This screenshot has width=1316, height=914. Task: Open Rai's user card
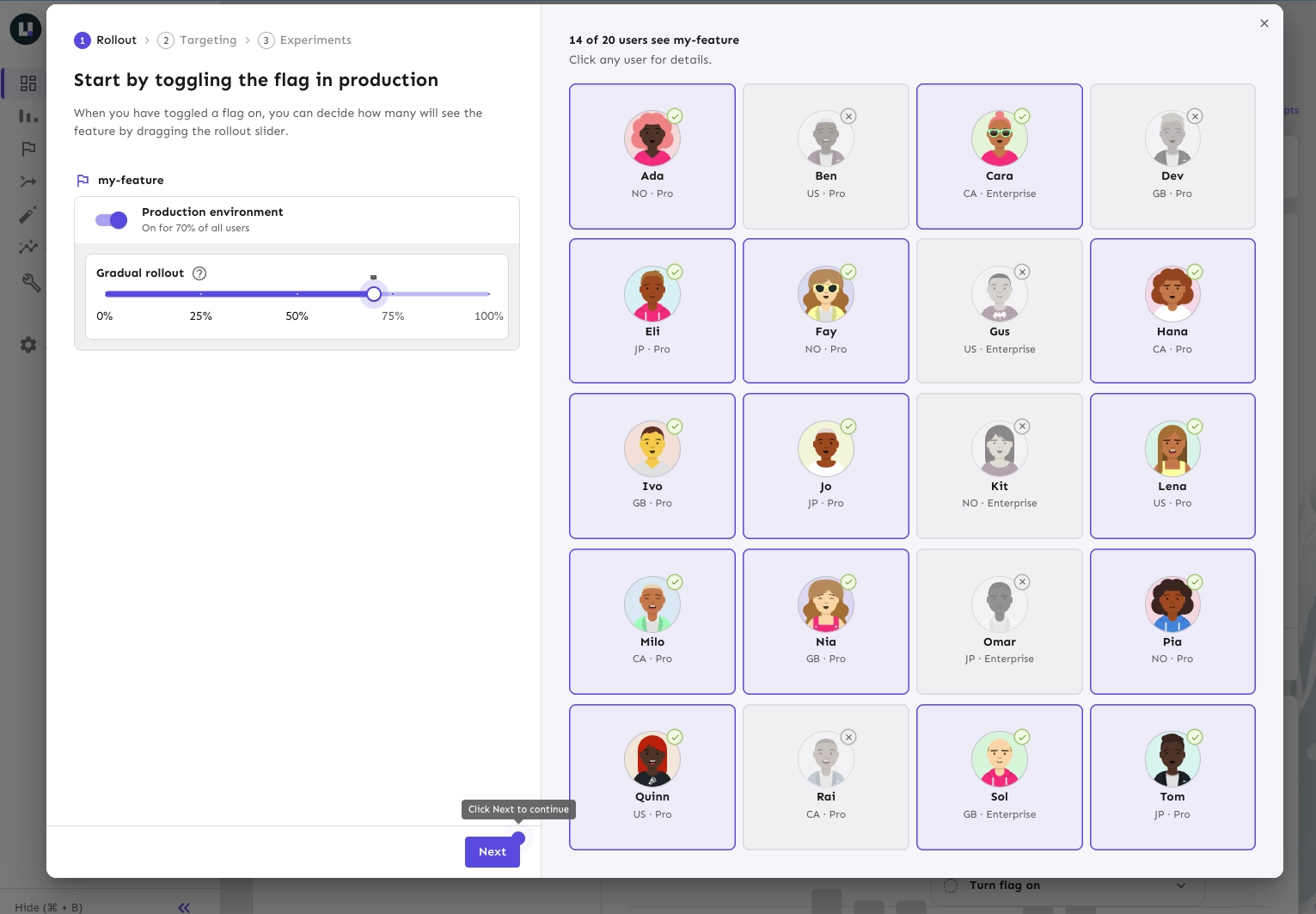click(x=826, y=777)
